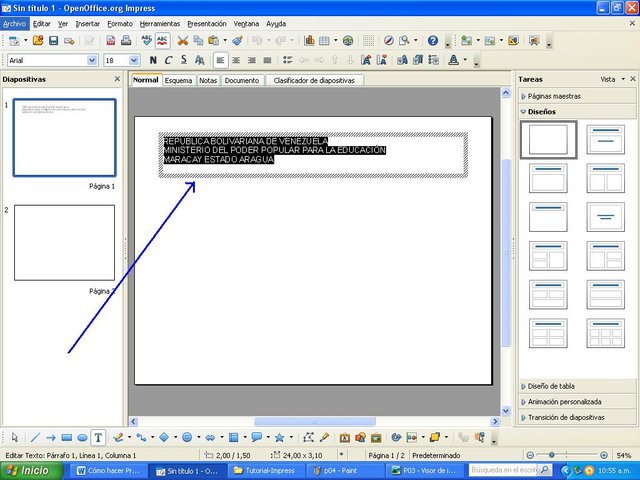
Task: Expand the Animación personalizada section
Action: [x=577, y=402]
